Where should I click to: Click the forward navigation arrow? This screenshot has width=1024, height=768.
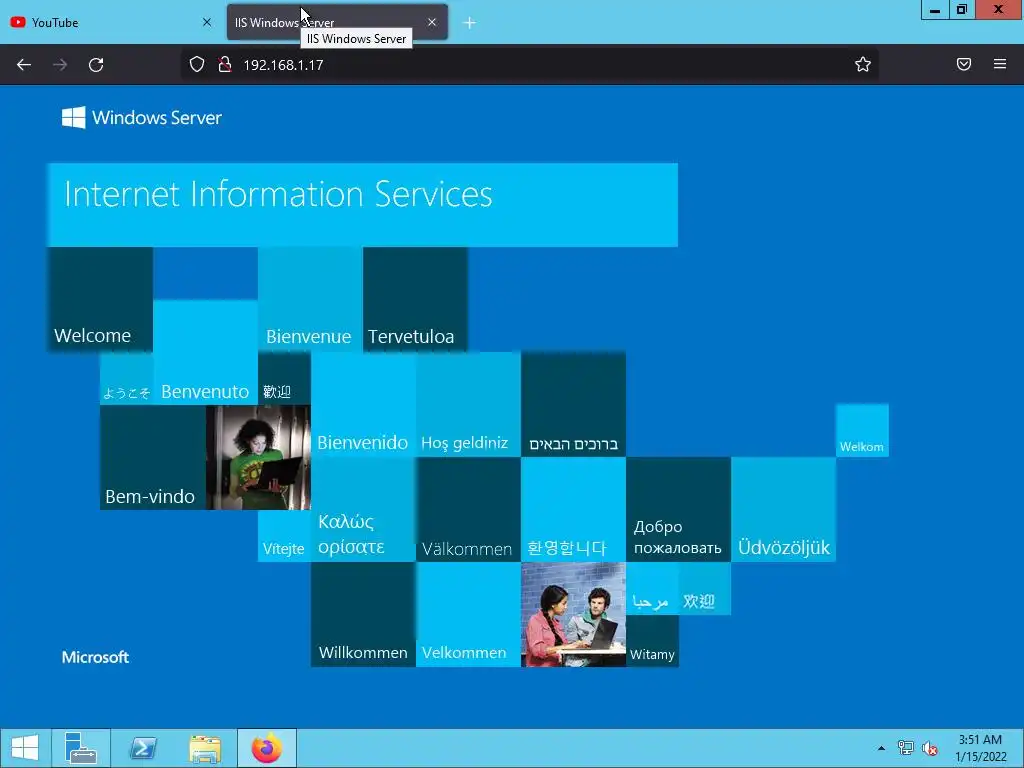60,65
